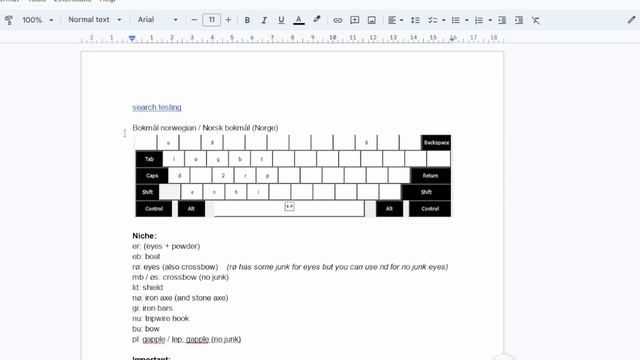Click the clear formatting icon
Screen dimensions: 640x360
536,20
